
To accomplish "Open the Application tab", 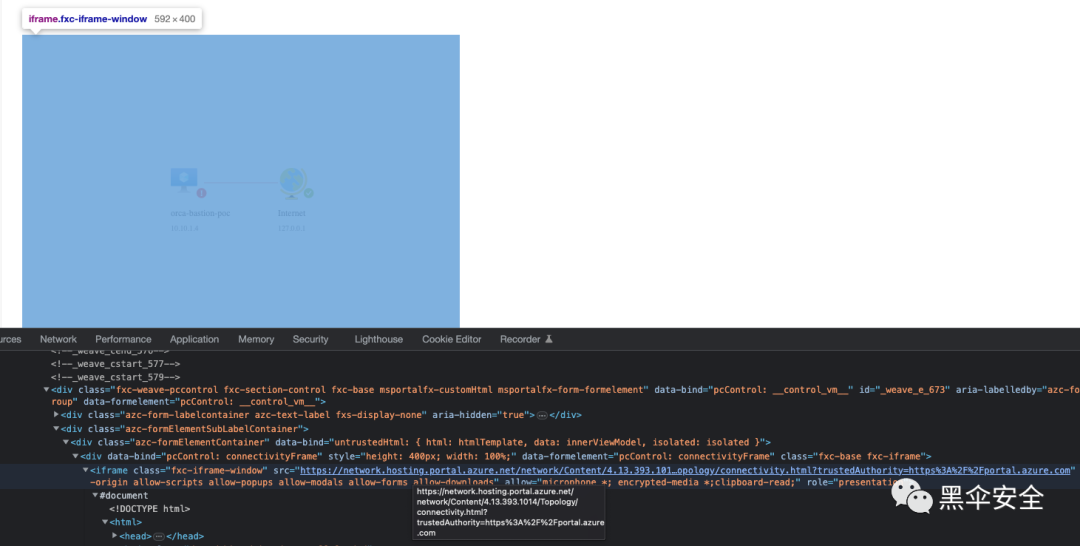I will pos(194,339).
